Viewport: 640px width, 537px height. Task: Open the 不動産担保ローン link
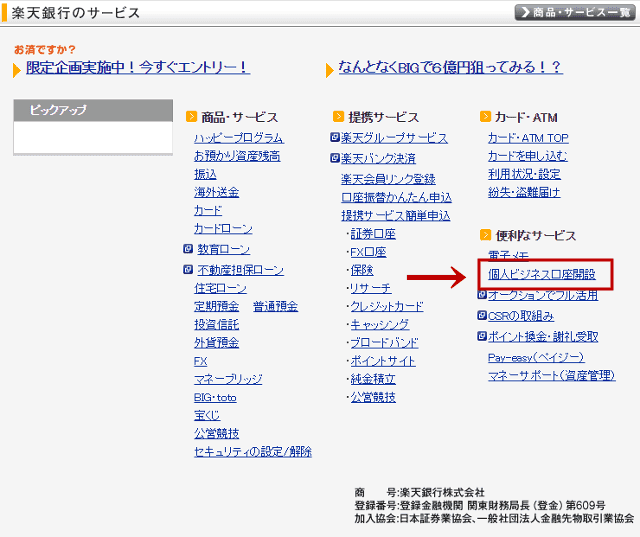click(x=240, y=270)
